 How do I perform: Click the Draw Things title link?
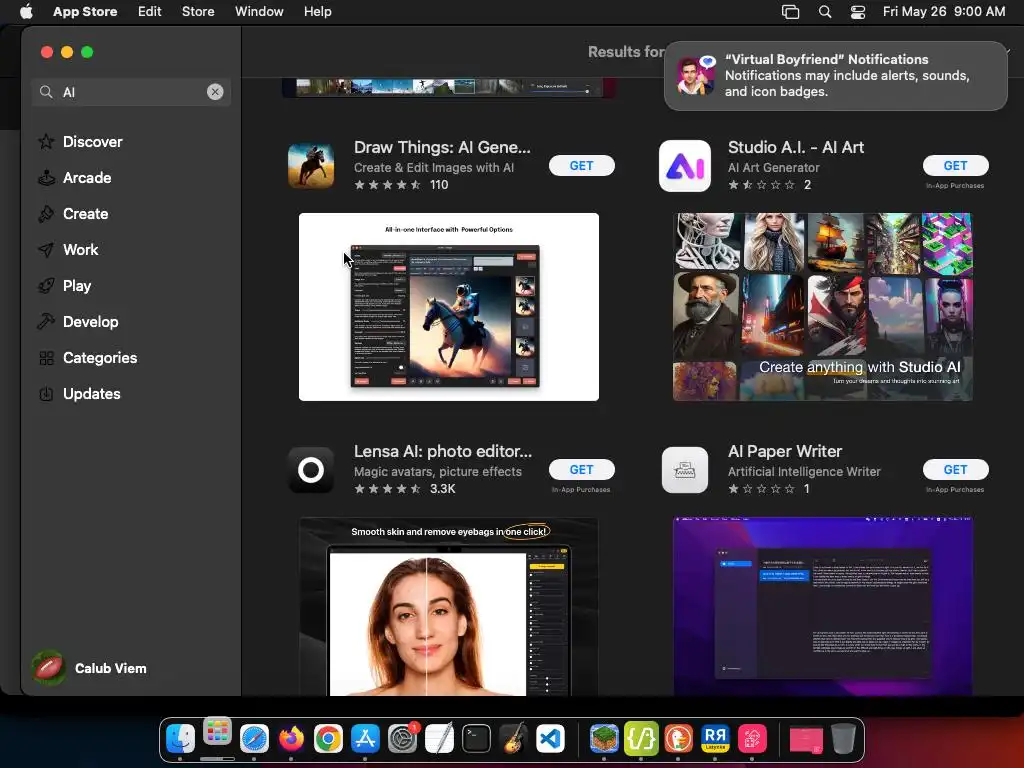pyautogui.click(x=442, y=148)
